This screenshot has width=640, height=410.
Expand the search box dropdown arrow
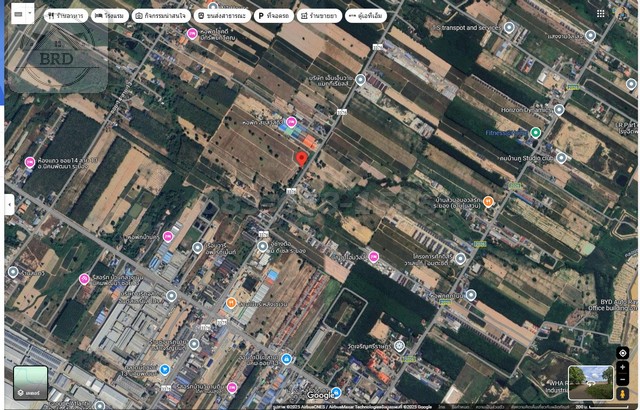tap(31, 15)
